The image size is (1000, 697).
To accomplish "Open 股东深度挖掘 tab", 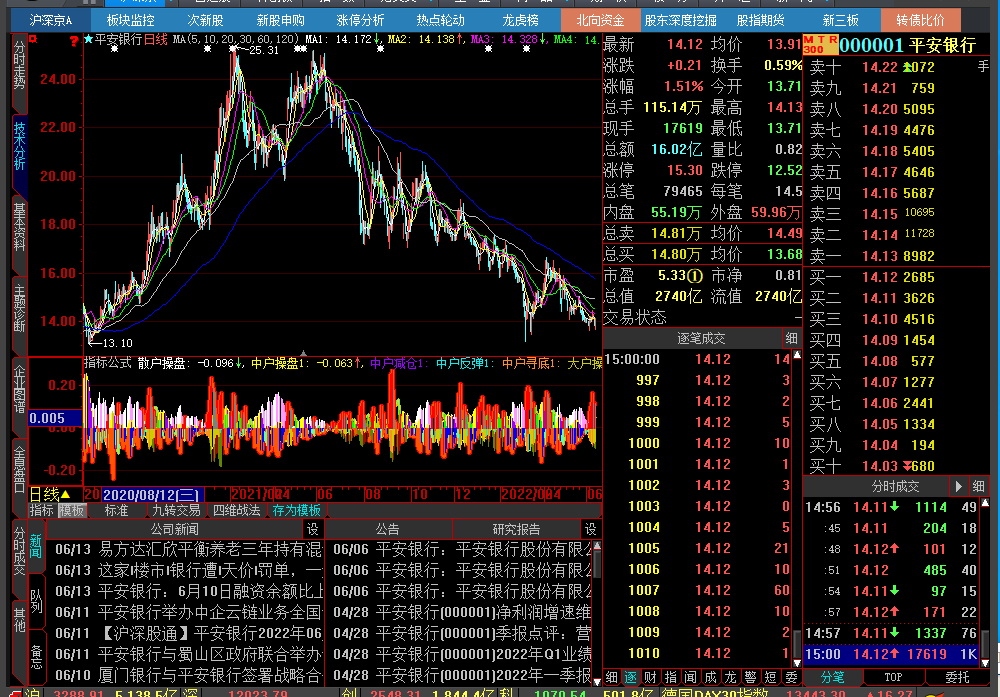I will coord(680,20).
